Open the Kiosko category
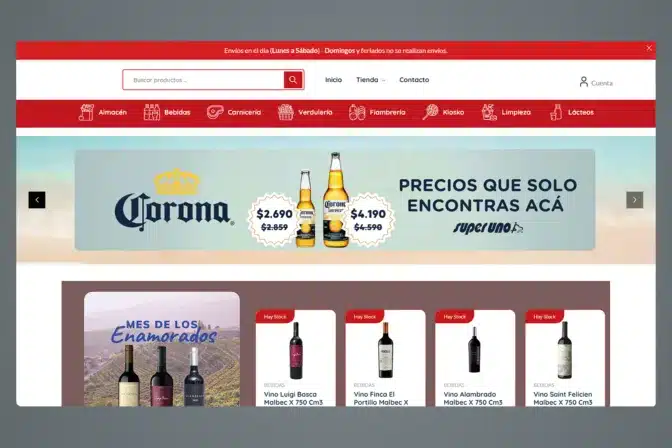The height and width of the screenshot is (448, 672). (453, 112)
